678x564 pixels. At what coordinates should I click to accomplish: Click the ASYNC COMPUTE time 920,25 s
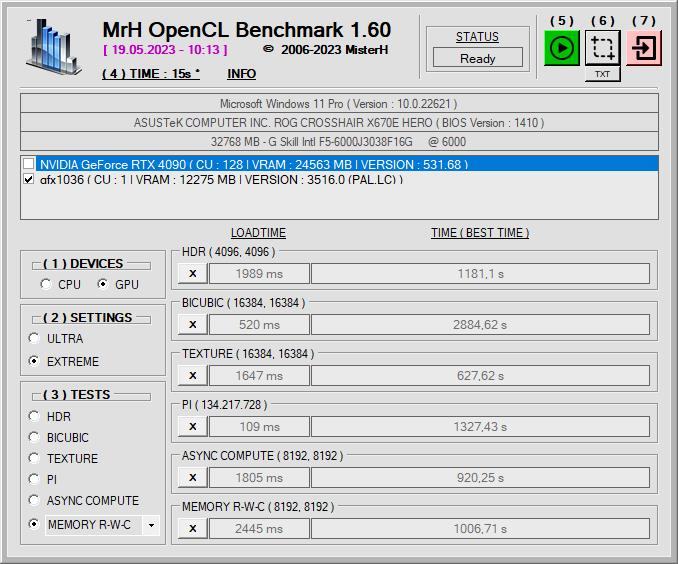(480, 477)
